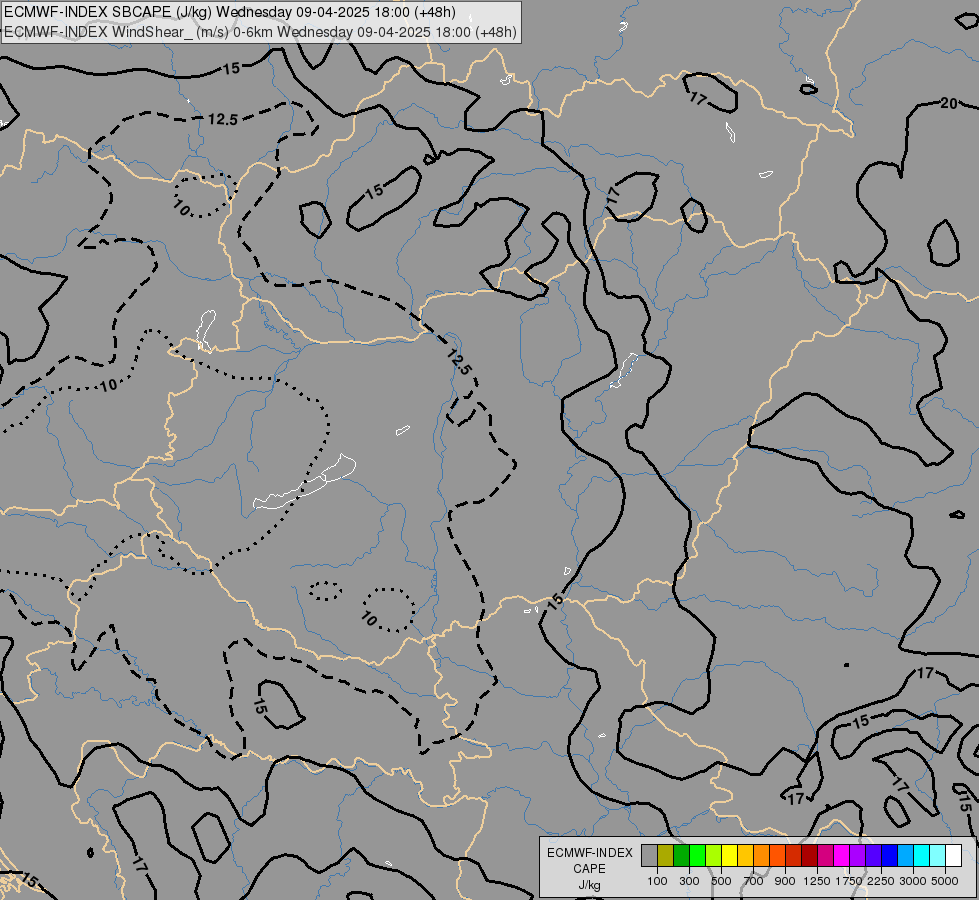Select the dark red legend swatch
Image resolution: width=979 pixels, height=900 pixels.
coord(810,855)
